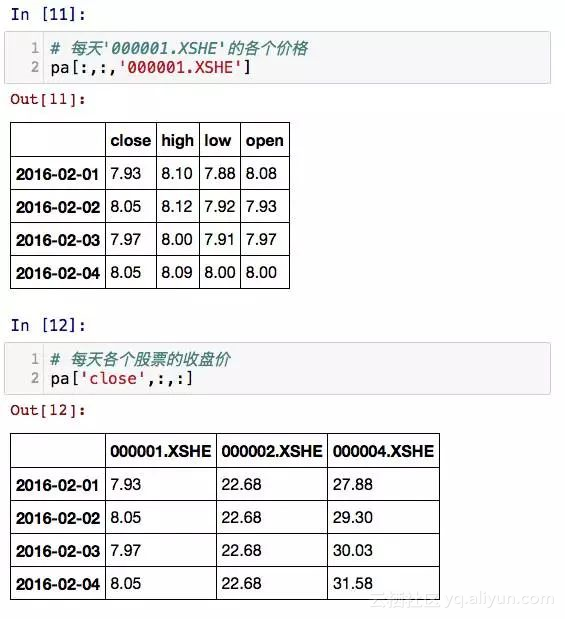Screen dimensions: 565x619
Task: Click 2016-02-04 row label in first table
Action: 58,273
